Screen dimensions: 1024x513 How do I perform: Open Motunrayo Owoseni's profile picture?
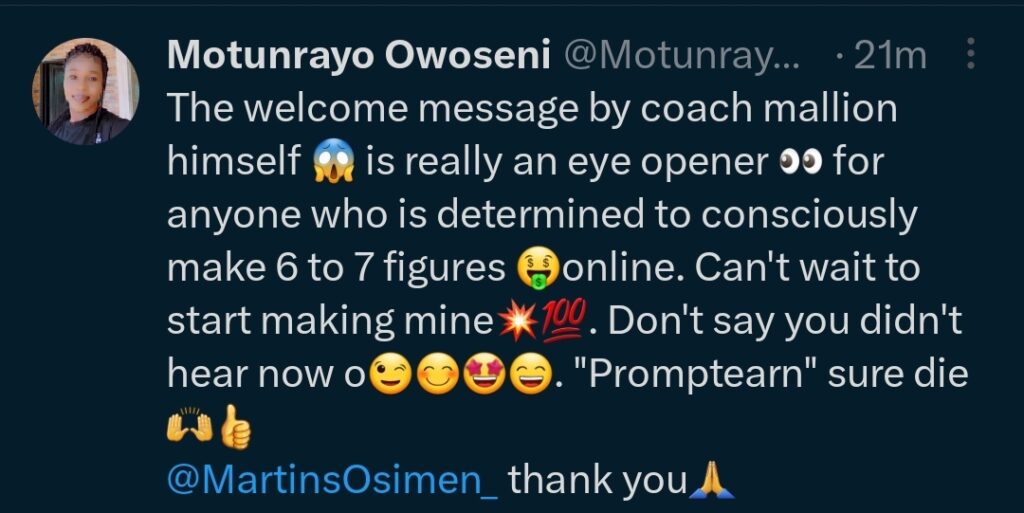[86, 91]
